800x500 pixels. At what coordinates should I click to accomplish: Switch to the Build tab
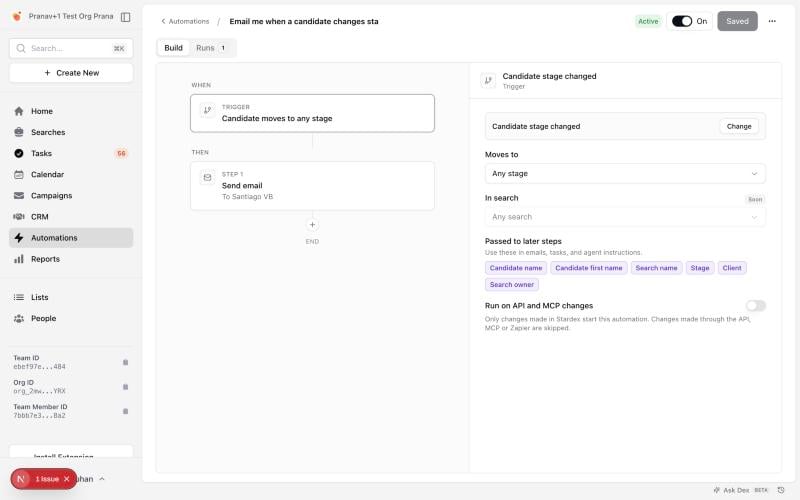173,48
